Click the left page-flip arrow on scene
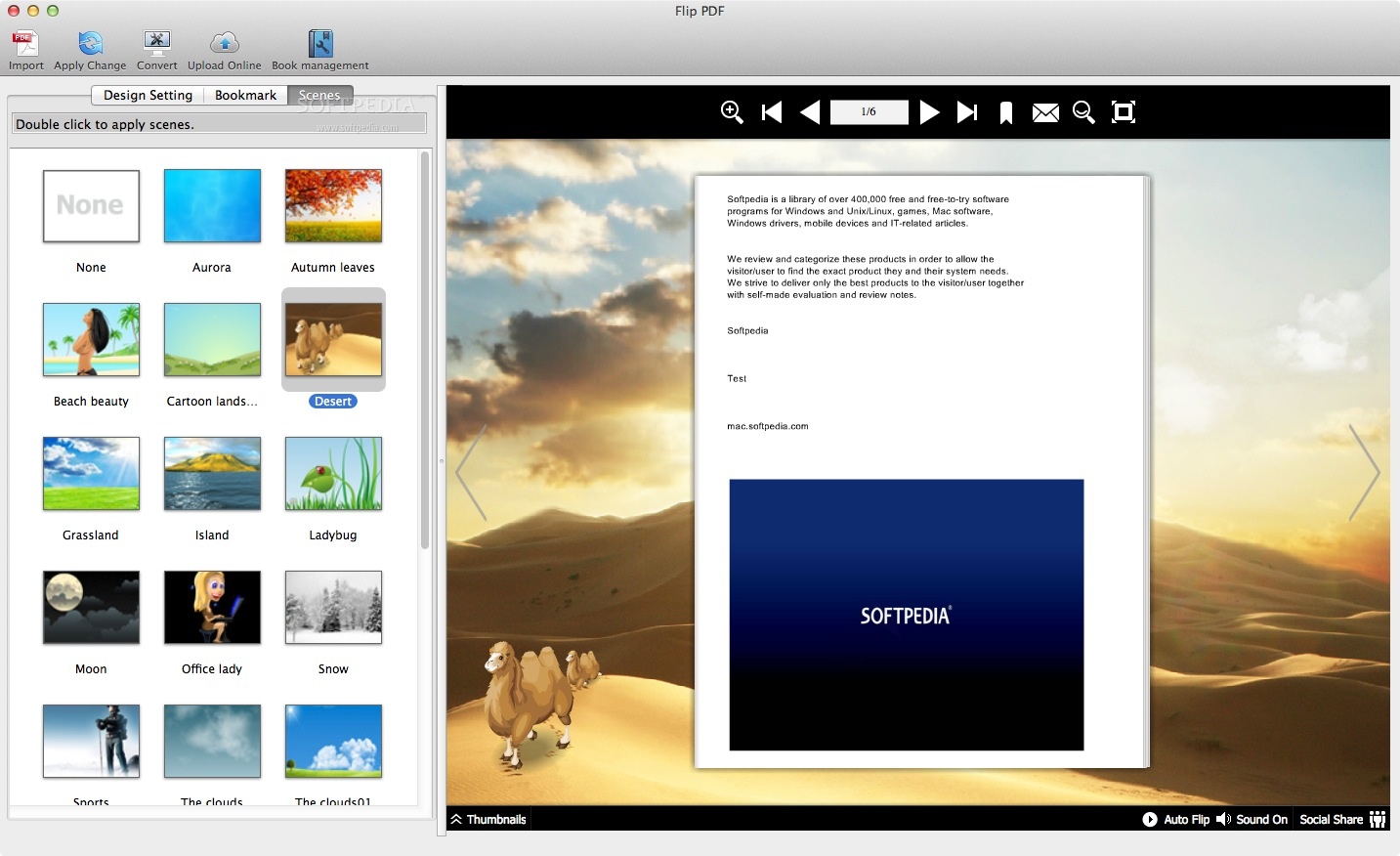The height and width of the screenshot is (856, 1400). click(471, 472)
